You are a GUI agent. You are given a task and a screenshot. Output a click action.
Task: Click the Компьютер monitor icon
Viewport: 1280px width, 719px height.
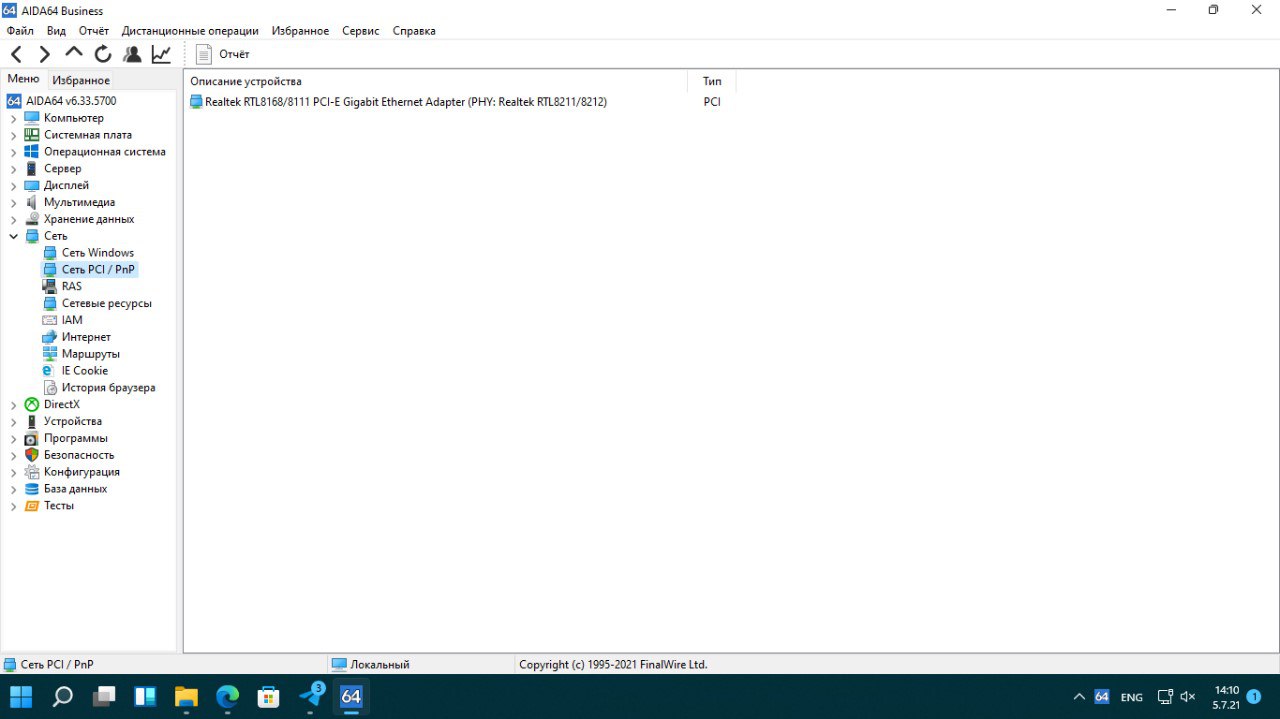click(x=32, y=118)
